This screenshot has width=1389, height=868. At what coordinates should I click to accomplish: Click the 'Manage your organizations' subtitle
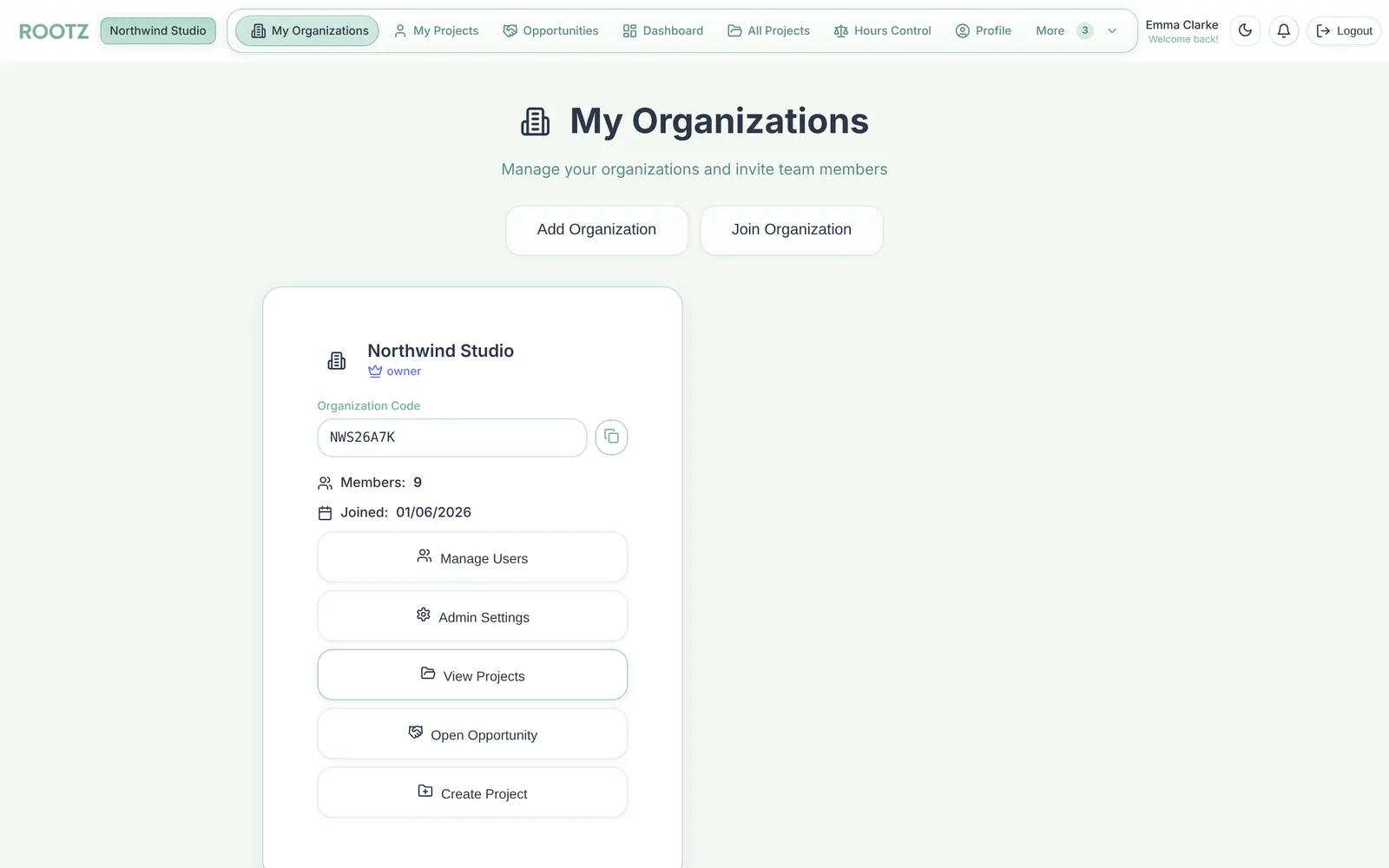coord(694,169)
